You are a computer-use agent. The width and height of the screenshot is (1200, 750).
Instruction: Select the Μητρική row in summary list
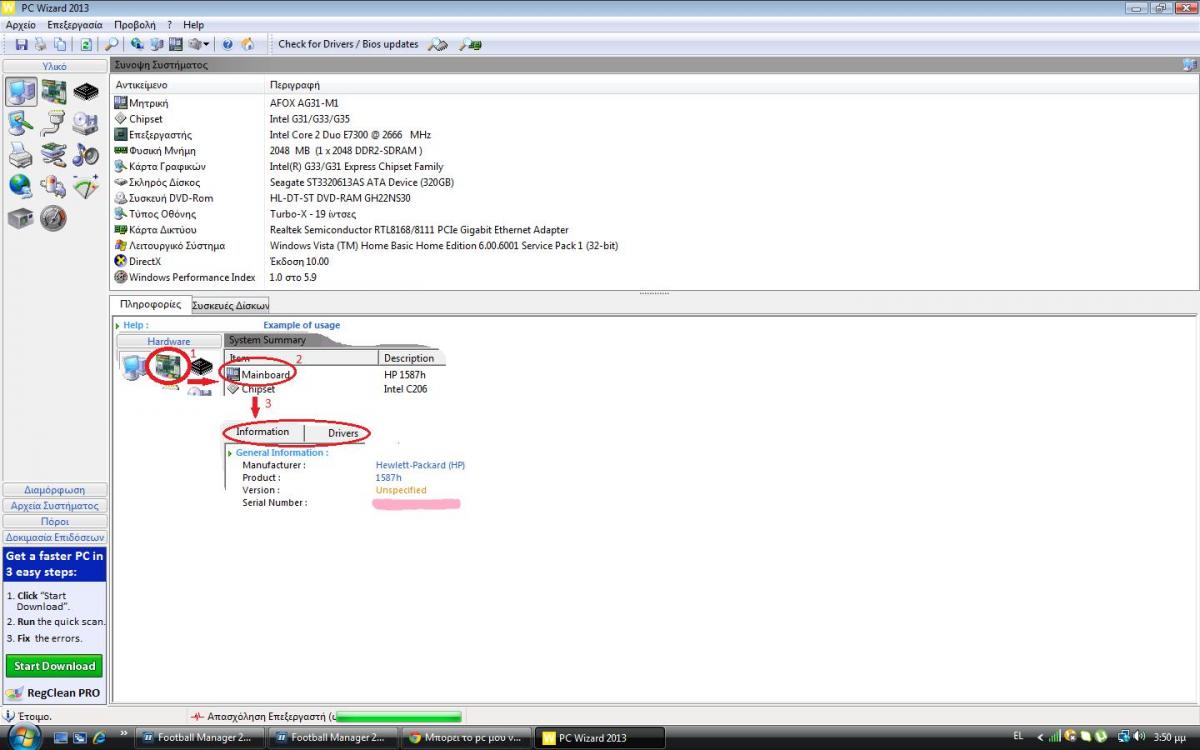tap(654, 103)
